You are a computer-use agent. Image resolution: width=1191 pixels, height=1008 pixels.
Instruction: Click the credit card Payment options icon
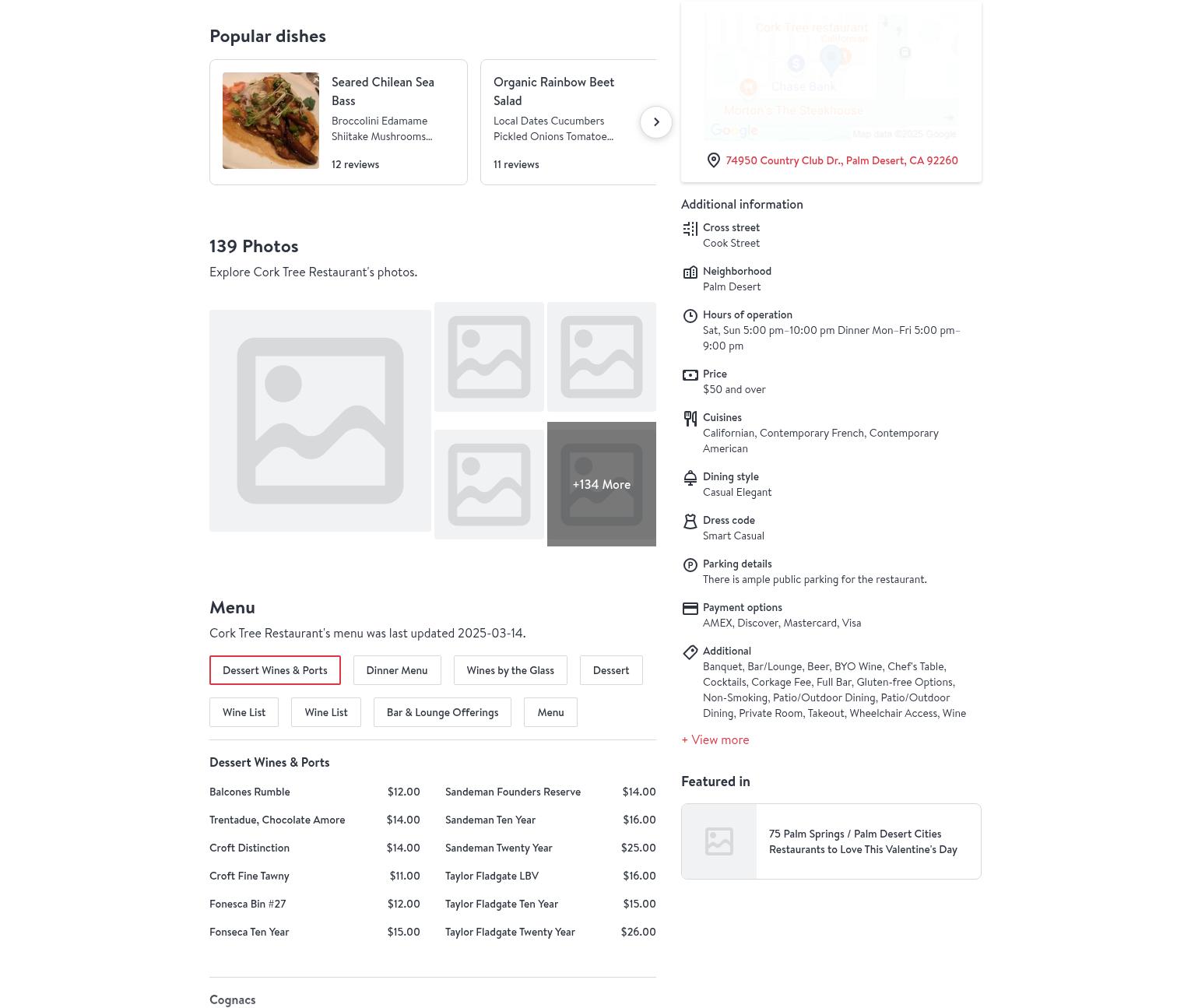click(x=690, y=609)
